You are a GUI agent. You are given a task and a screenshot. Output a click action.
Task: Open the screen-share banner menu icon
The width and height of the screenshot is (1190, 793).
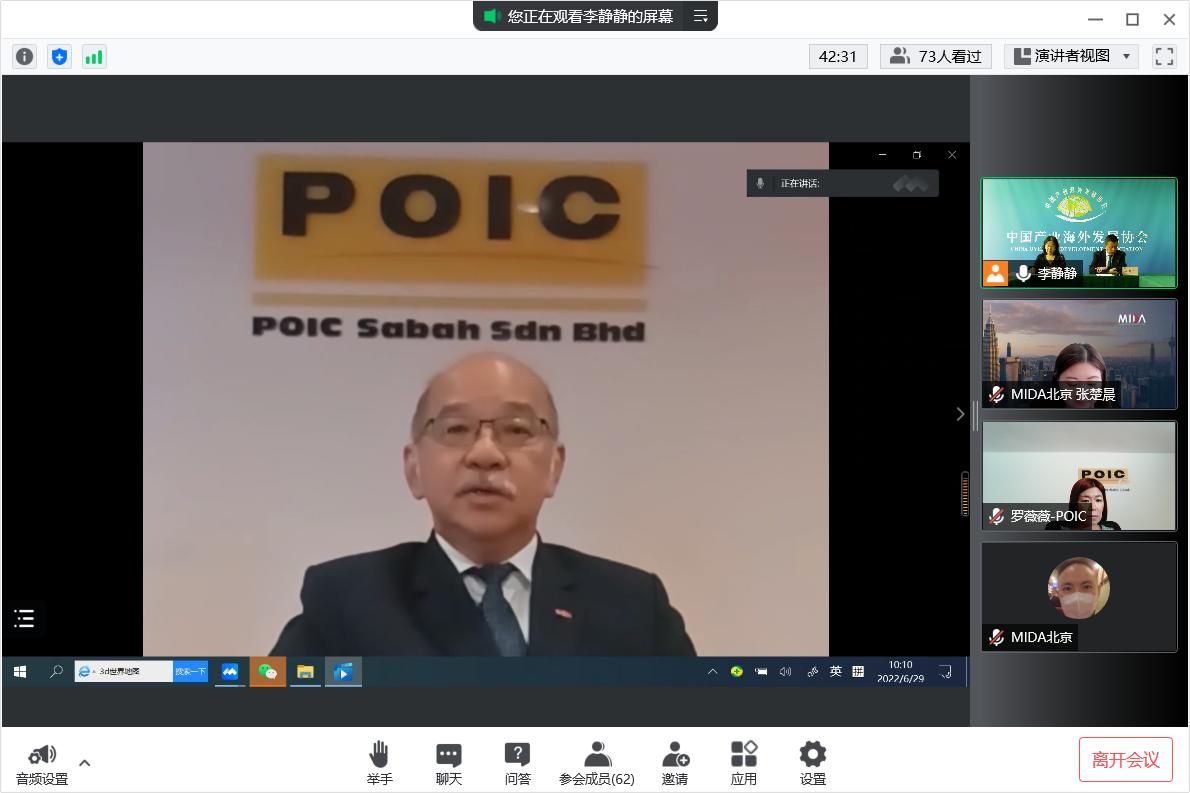tap(700, 16)
